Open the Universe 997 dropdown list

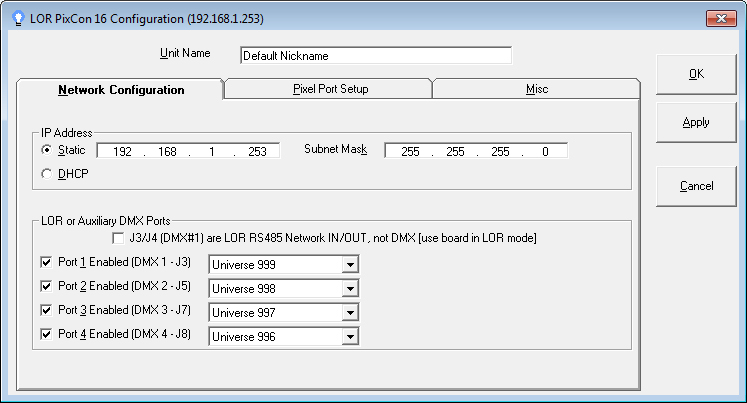[x=349, y=312]
